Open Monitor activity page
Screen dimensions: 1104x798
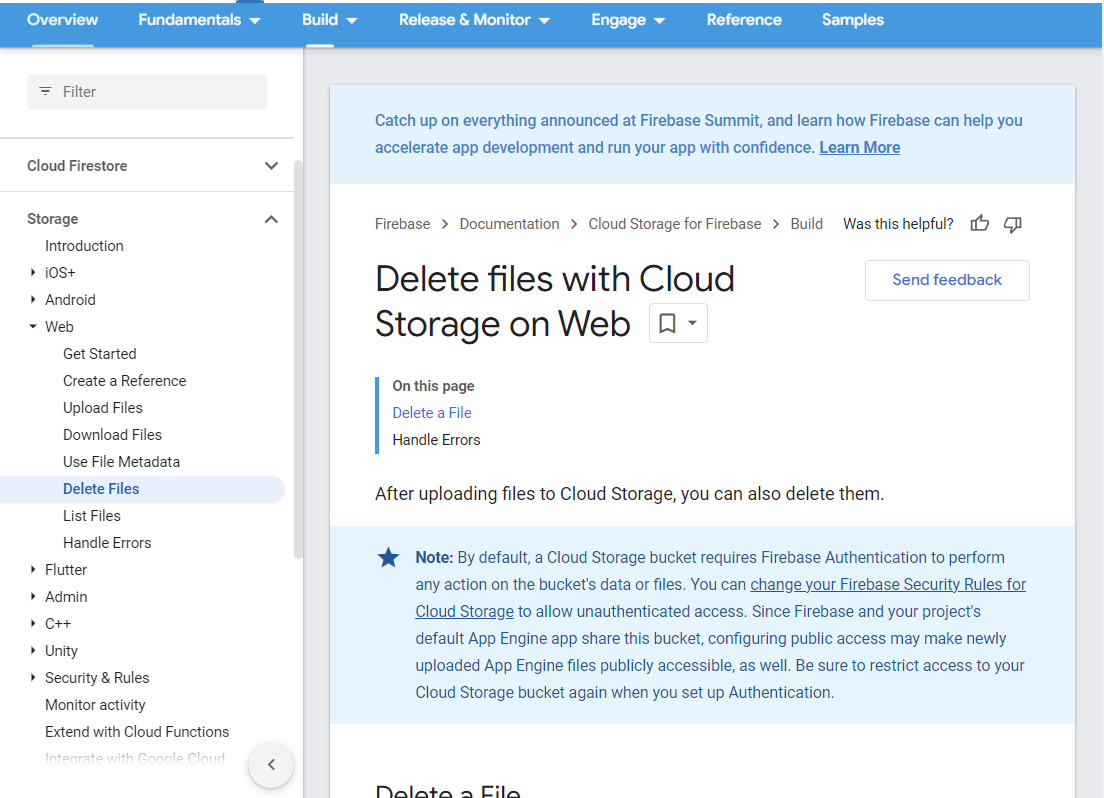pos(95,705)
